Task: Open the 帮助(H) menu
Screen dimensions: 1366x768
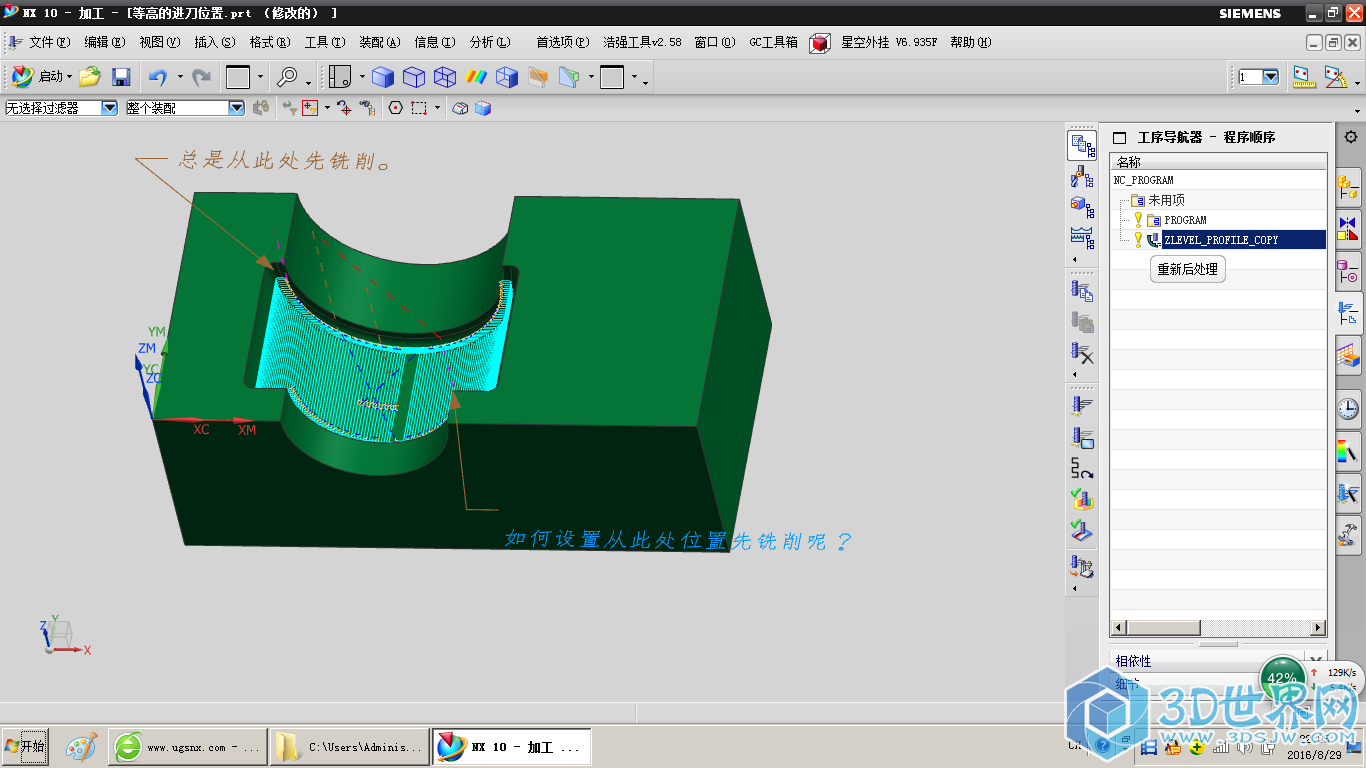Action: click(970, 42)
